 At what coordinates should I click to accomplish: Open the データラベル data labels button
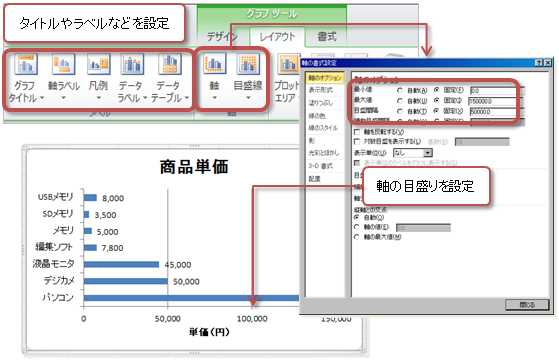pos(132,78)
